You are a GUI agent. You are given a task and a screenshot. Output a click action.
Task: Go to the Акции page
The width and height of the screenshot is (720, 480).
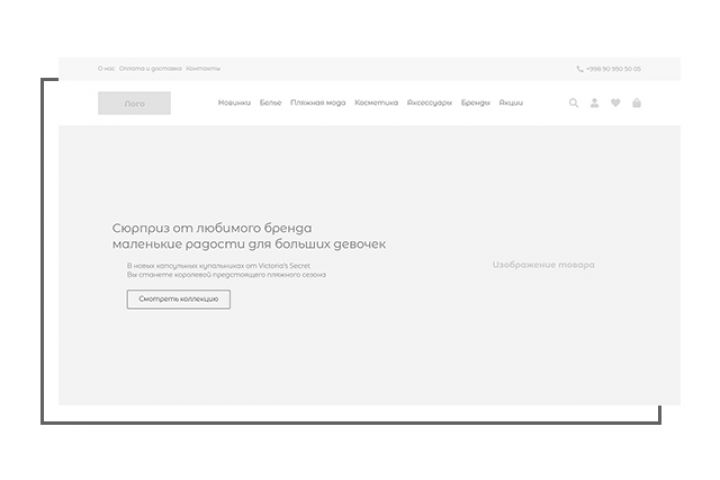tap(511, 102)
